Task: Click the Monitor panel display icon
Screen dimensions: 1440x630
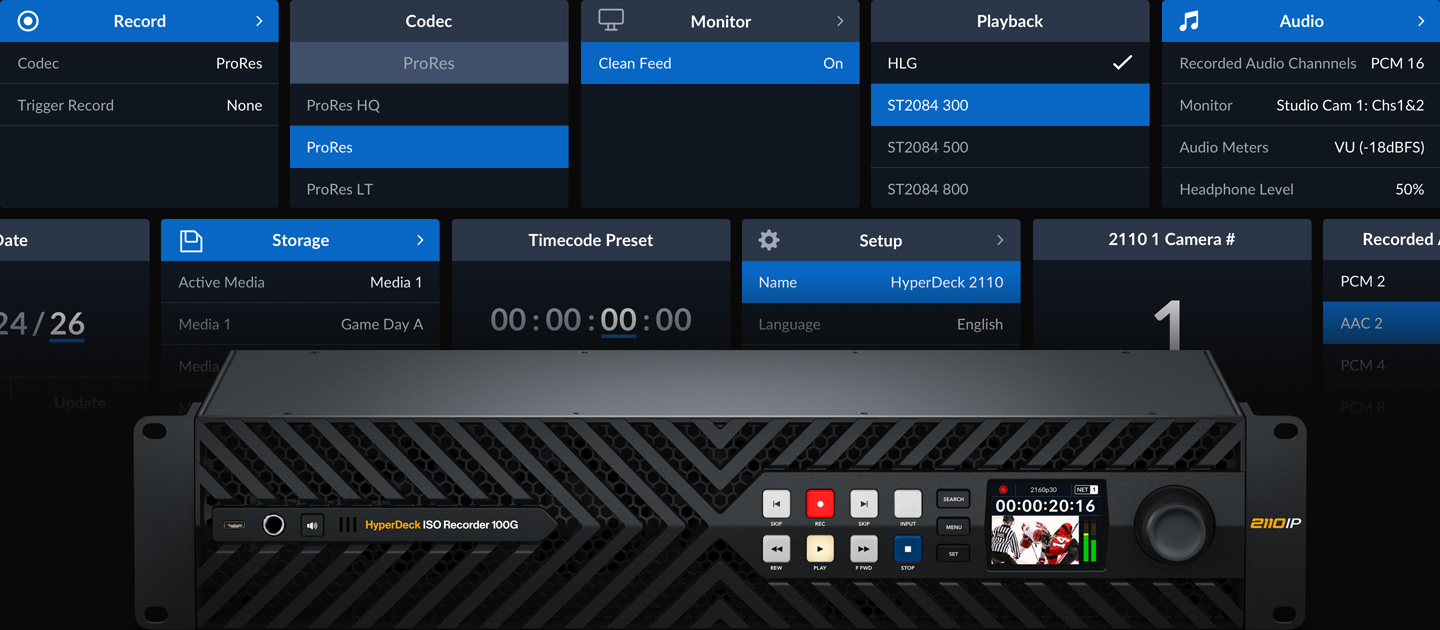Action: tap(611, 19)
